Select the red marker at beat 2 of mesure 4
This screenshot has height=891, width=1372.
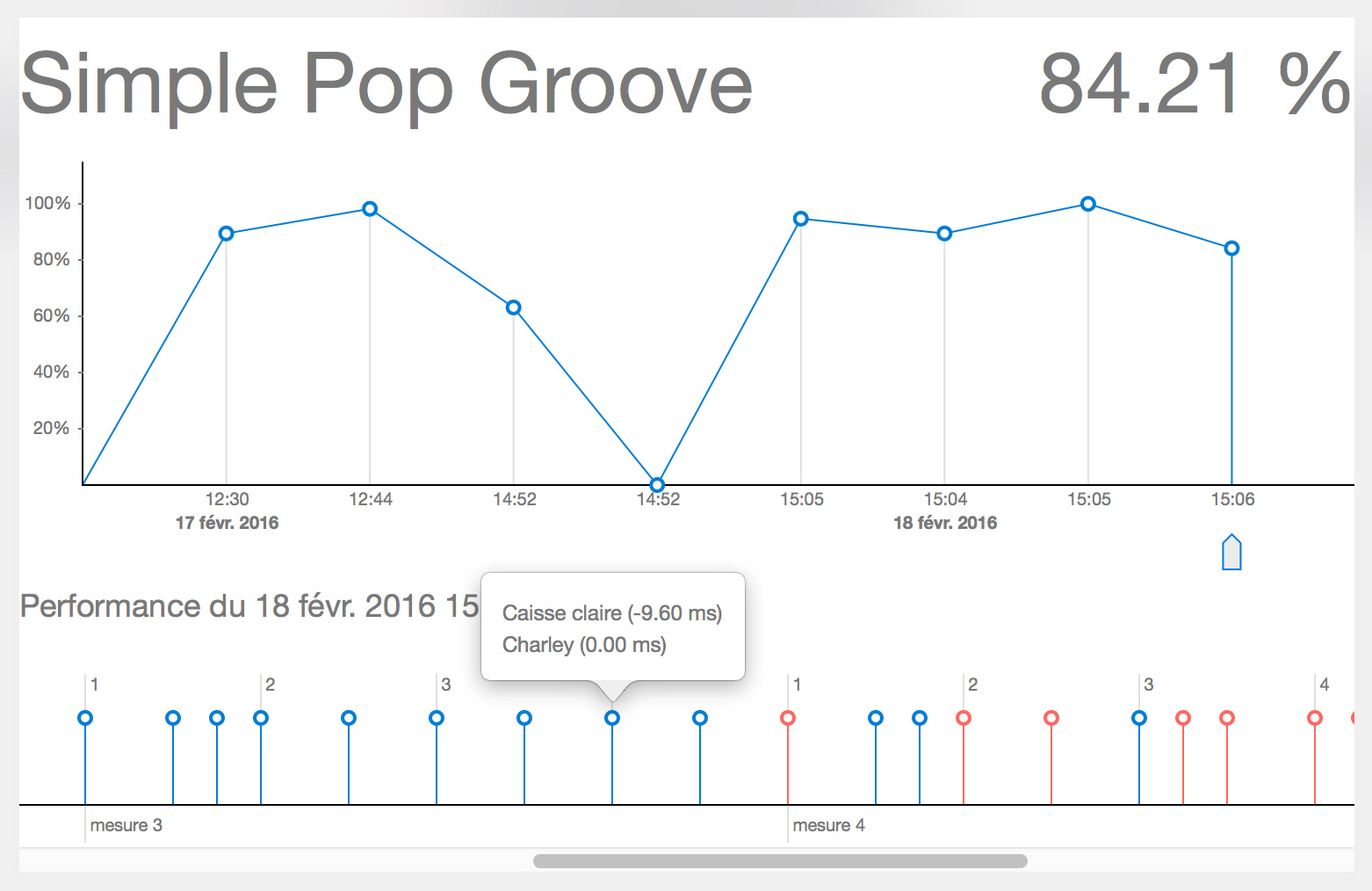tap(963, 717)
